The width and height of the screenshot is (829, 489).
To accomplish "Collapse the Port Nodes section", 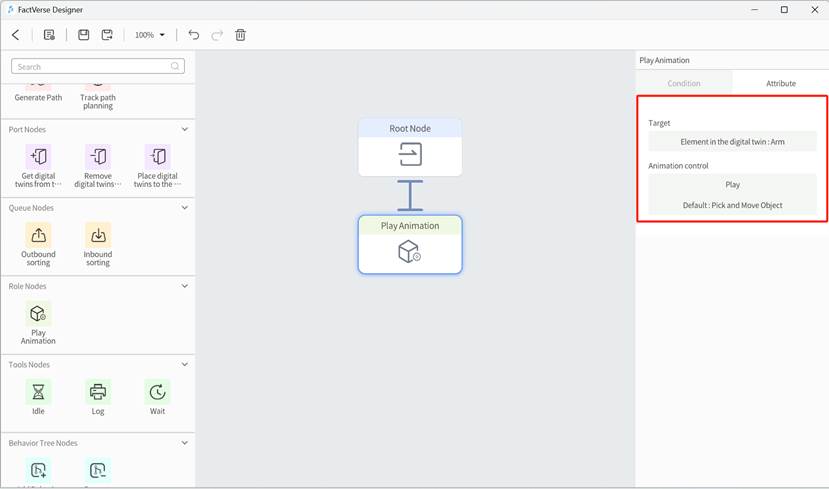I will (185, 129).
